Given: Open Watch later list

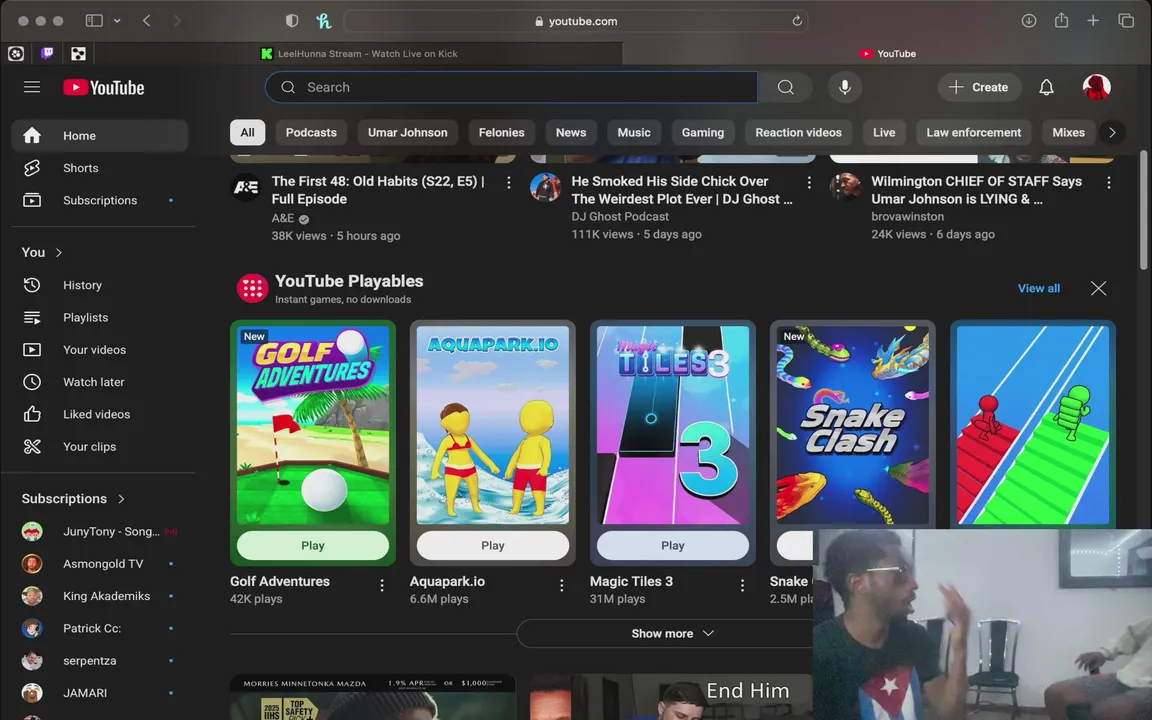Looking at the screenshot, I should [x=100, y=382].
